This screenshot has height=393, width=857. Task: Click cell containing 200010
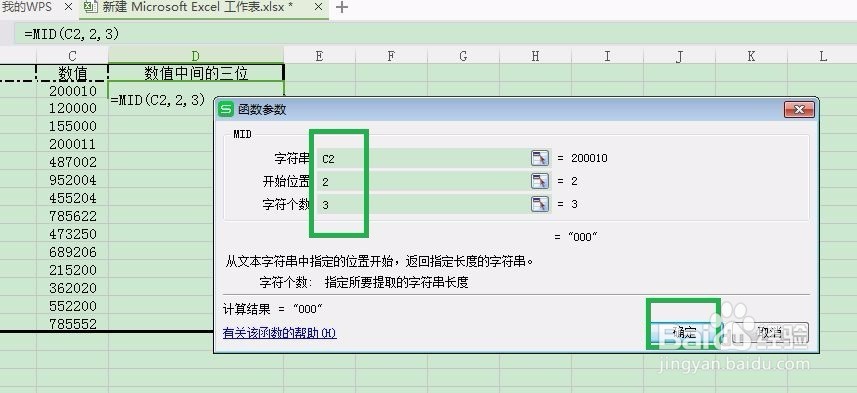[72, 90]
